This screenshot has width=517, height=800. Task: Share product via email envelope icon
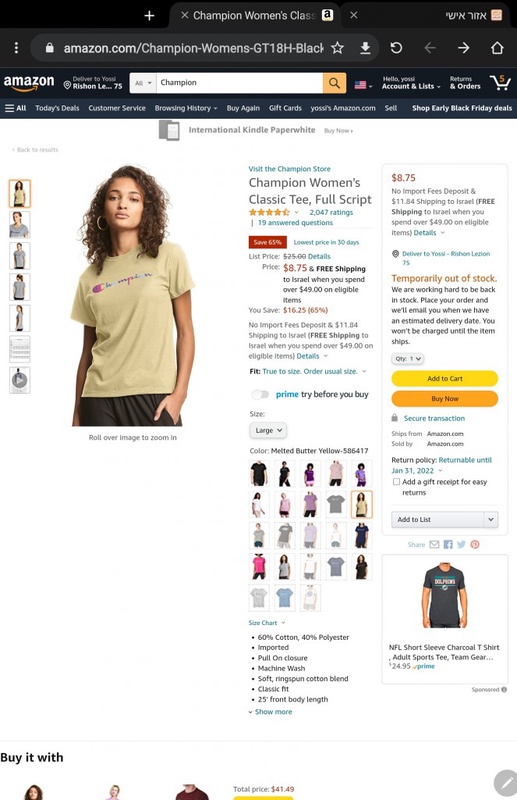[x=434, y=544]
